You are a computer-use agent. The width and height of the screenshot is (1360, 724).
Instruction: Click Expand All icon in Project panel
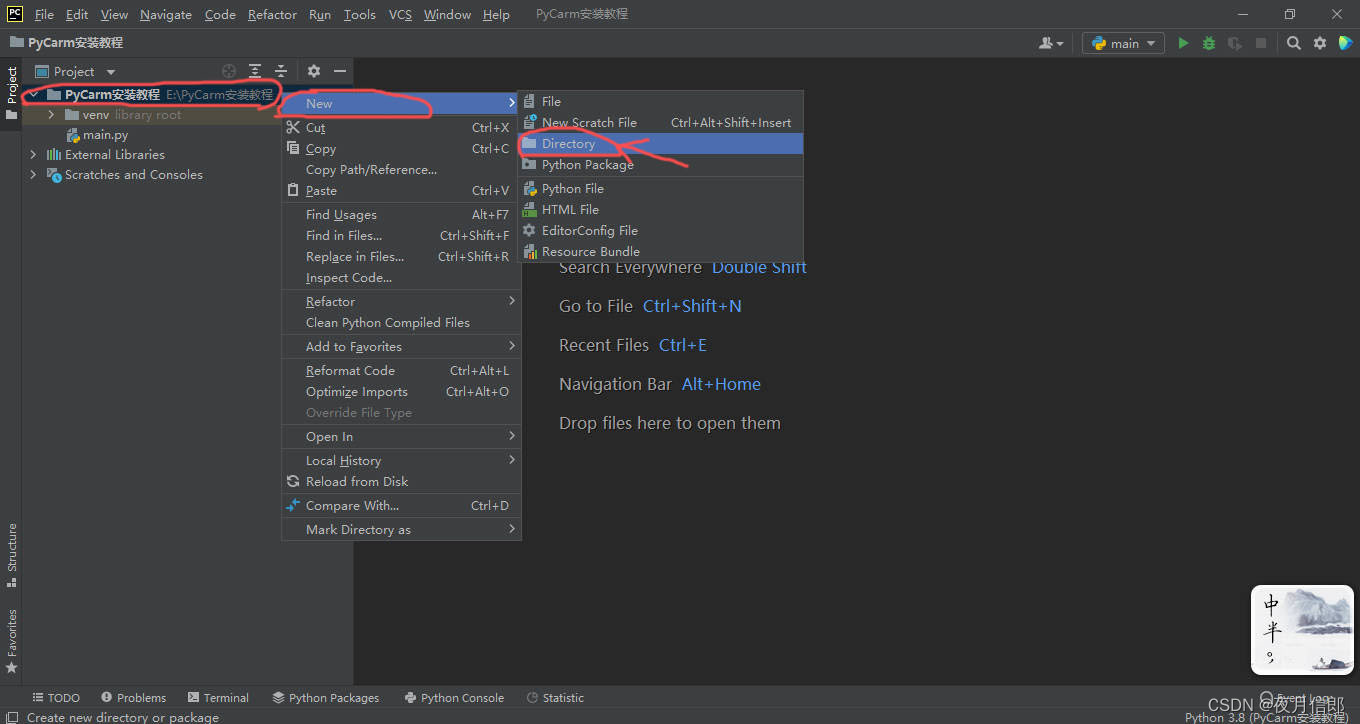point(255,71)
